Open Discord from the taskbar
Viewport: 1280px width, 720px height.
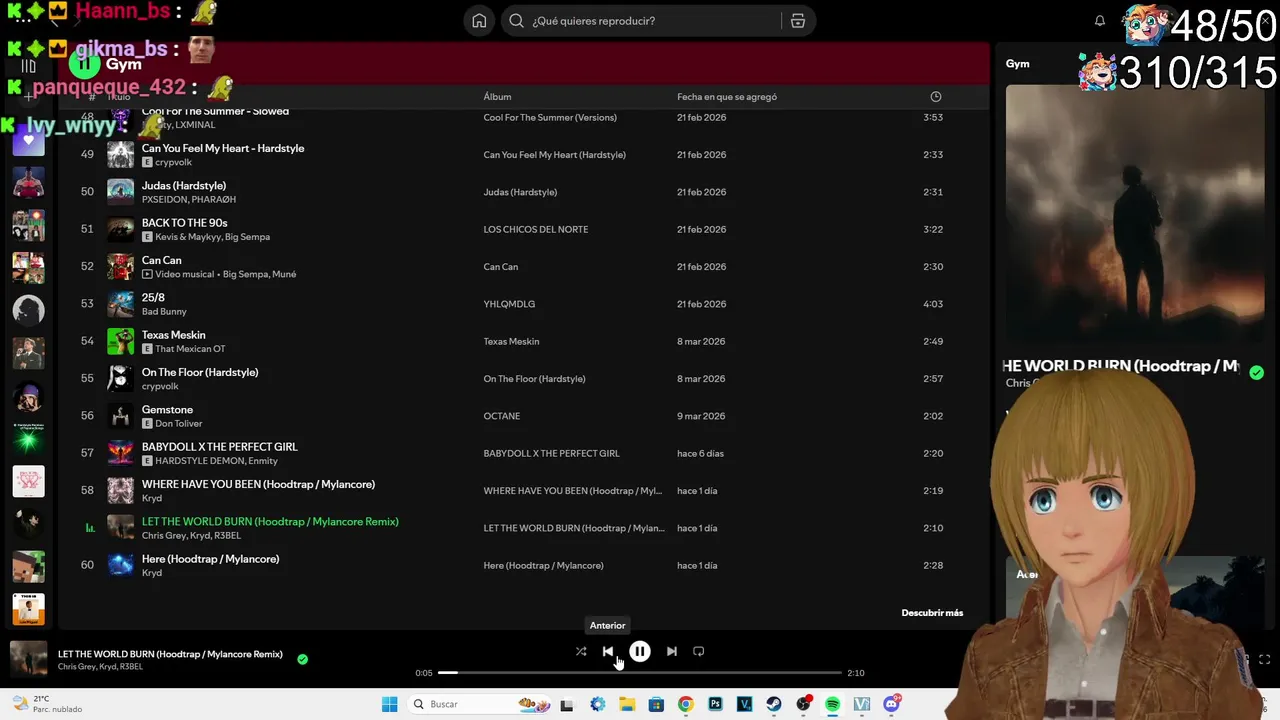point(892,704)
